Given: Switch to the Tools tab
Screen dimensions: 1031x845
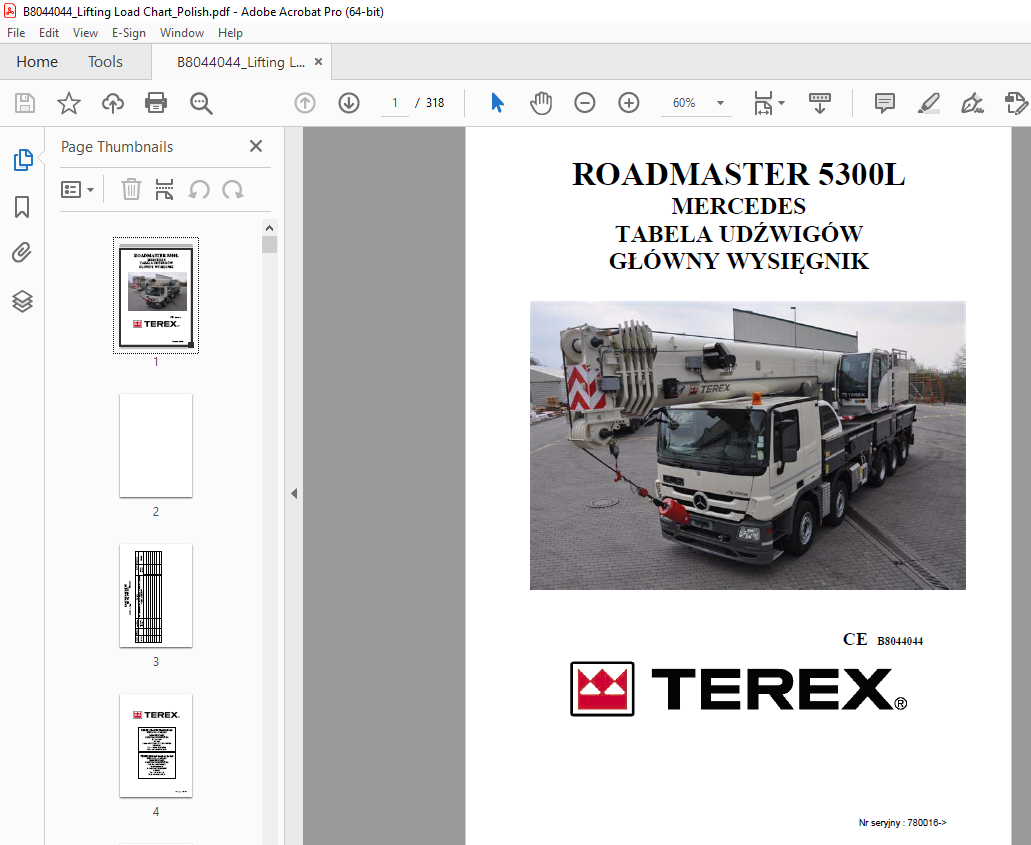Looking at the screenshot, I should (105, 62).
